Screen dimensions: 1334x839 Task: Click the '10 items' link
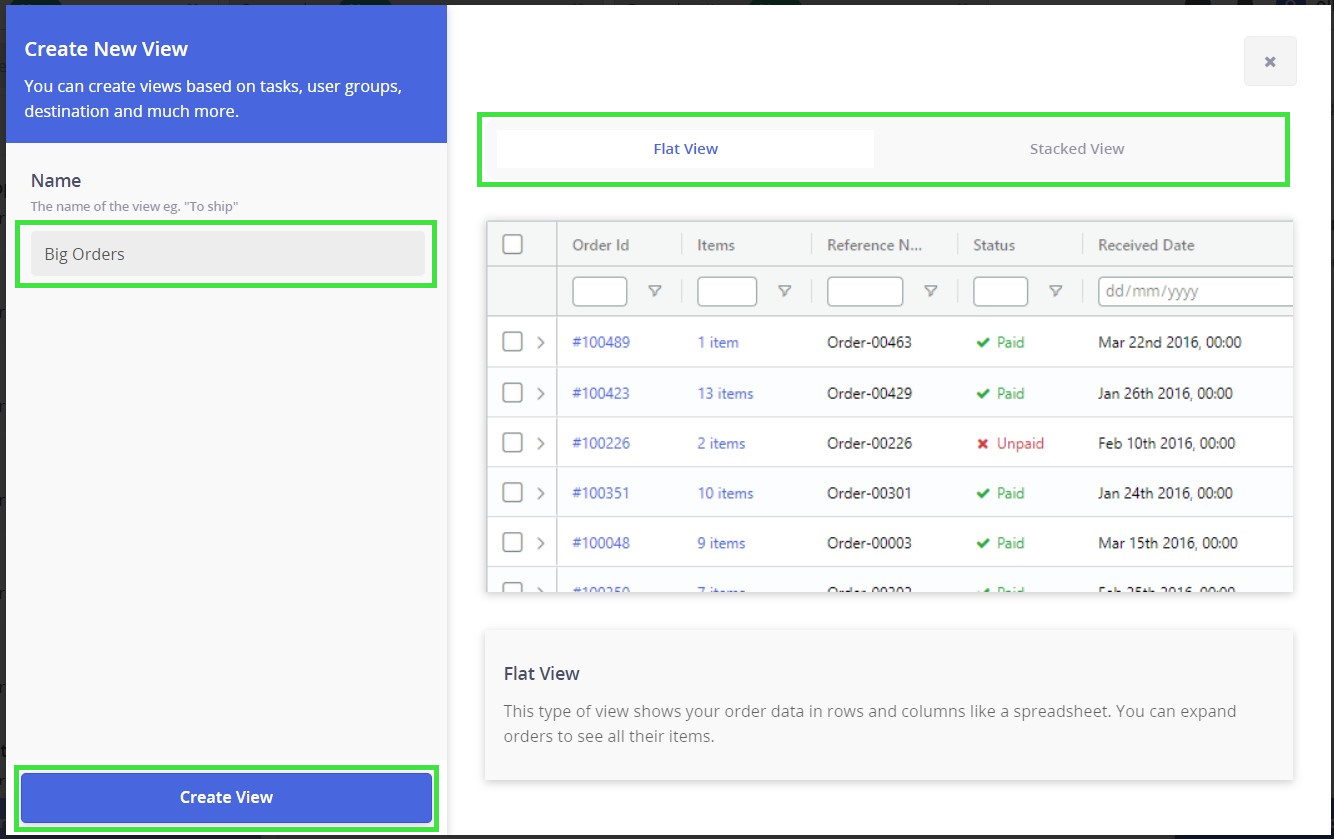click(725, 493)
